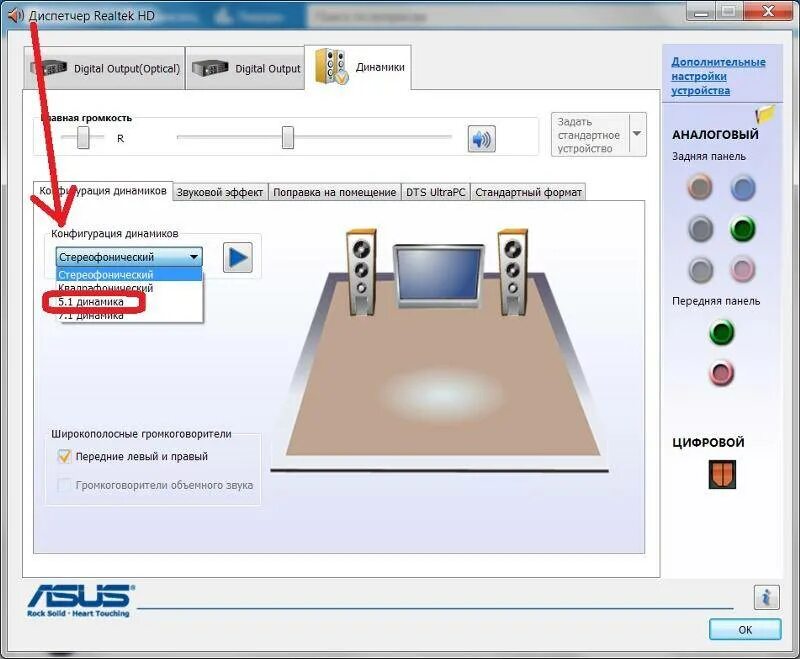Switch to Динамики tab
Image resolution: width=800 pixels, height=659 pixels.
pyautogui.click(x=358, y=67)
